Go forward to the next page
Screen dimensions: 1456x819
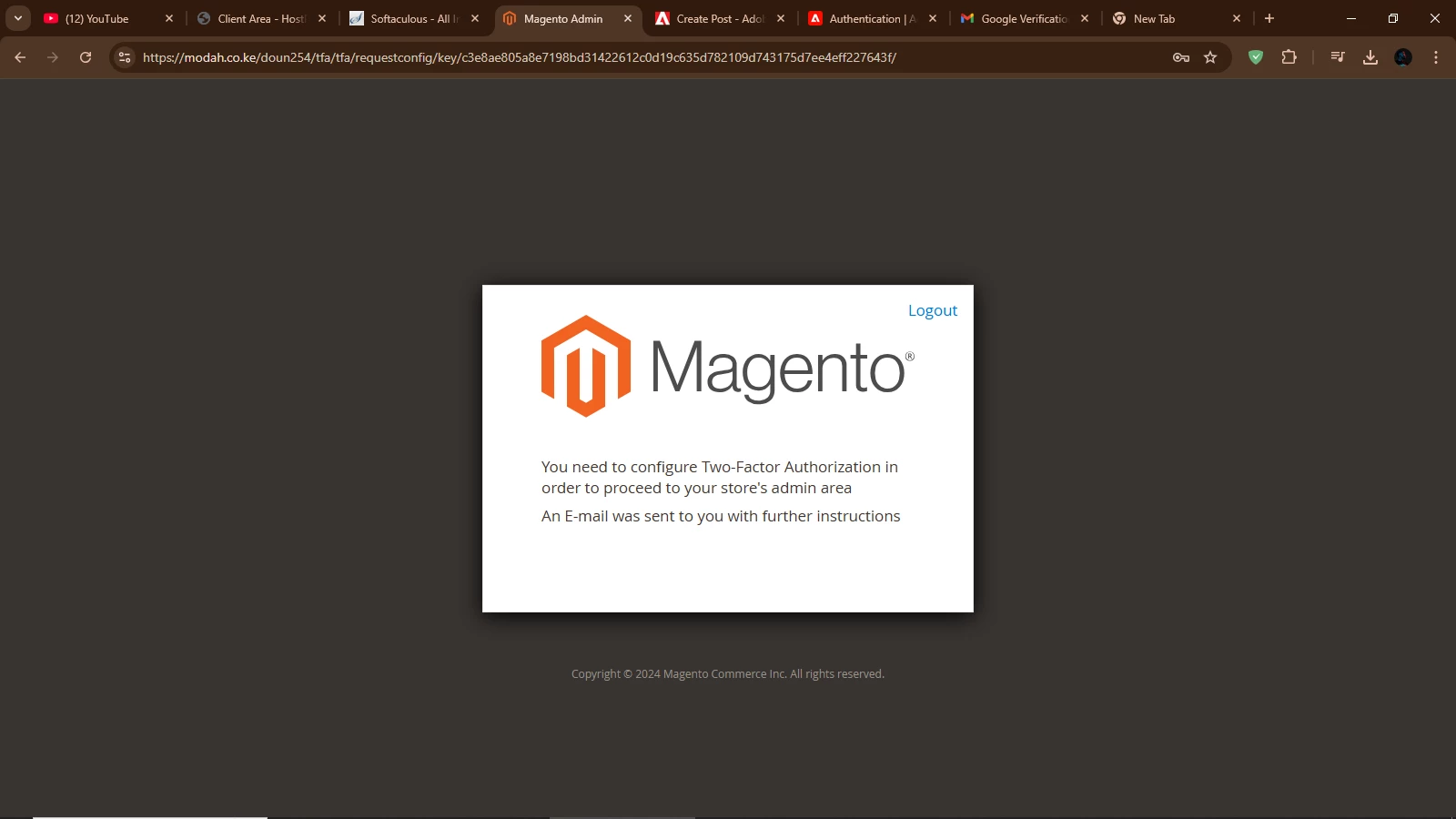(x=53, y=57)
